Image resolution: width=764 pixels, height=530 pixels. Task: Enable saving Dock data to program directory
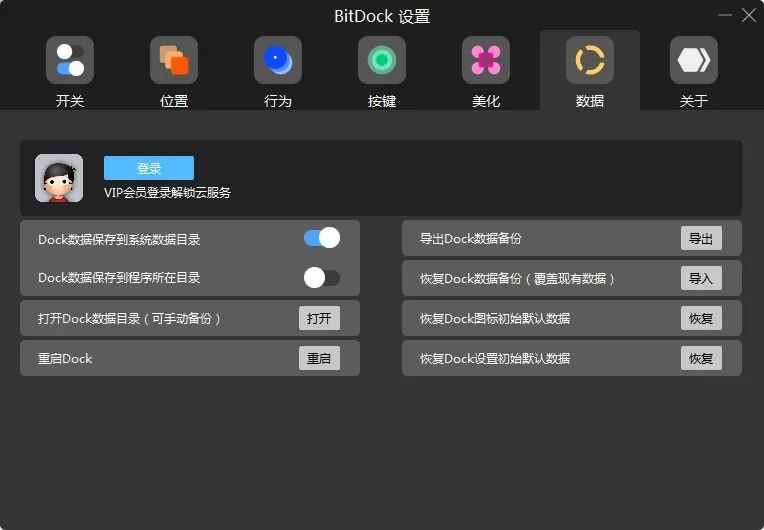[322, 277]
